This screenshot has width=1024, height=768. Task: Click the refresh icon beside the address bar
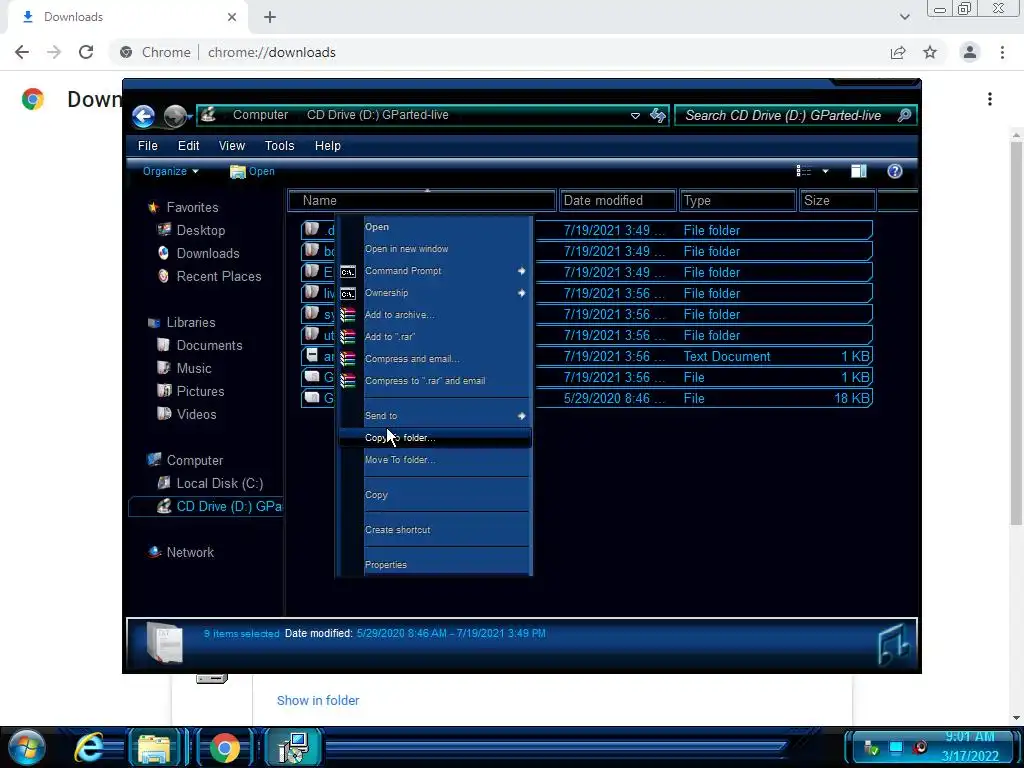[x=658, y=116]
